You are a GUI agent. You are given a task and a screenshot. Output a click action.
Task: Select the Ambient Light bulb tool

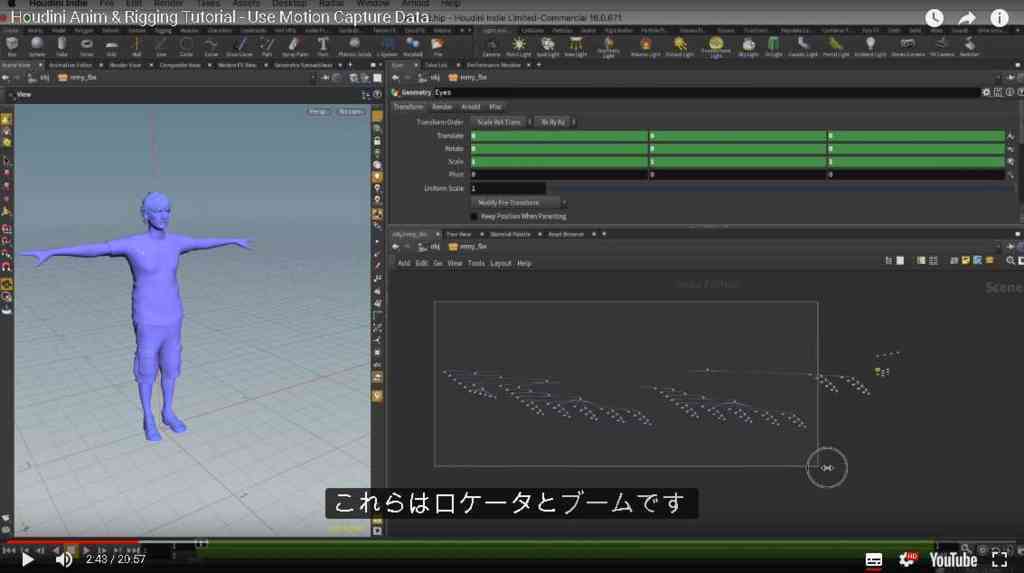pyautogui.click(x=870, y=46)
